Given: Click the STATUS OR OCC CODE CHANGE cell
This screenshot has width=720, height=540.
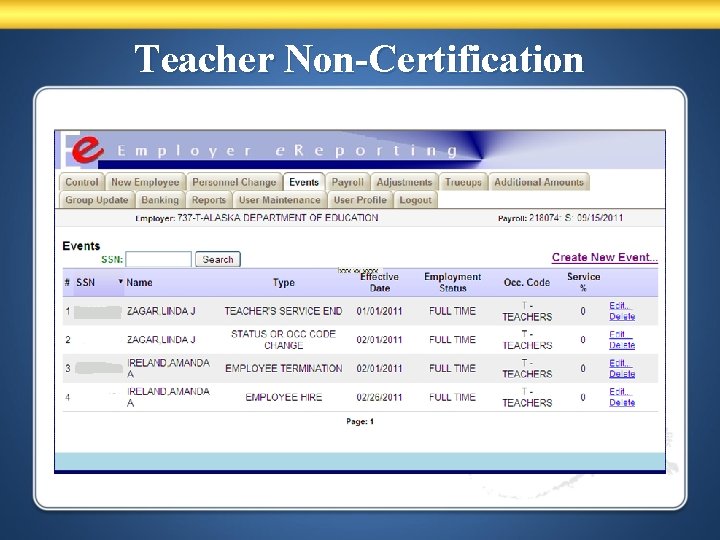Looking at the screenshot, I should pyautogui.click(x=283, y=339).
